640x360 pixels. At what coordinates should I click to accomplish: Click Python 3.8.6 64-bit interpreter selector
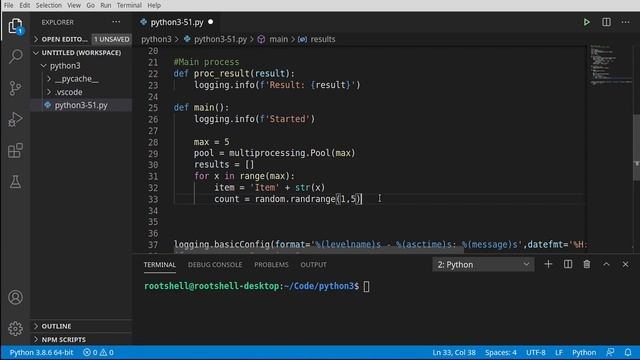click(41, 352)
